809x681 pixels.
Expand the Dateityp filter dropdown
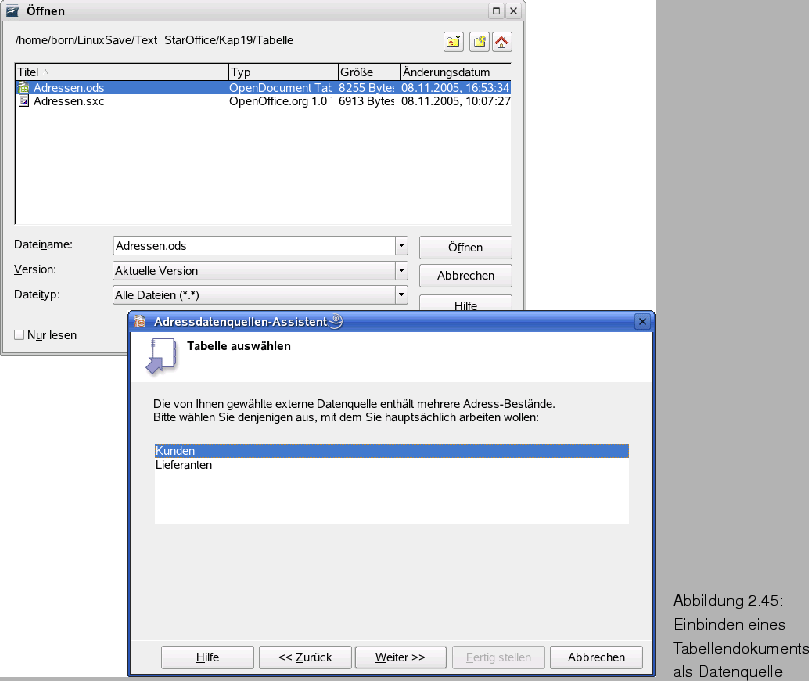401,295
